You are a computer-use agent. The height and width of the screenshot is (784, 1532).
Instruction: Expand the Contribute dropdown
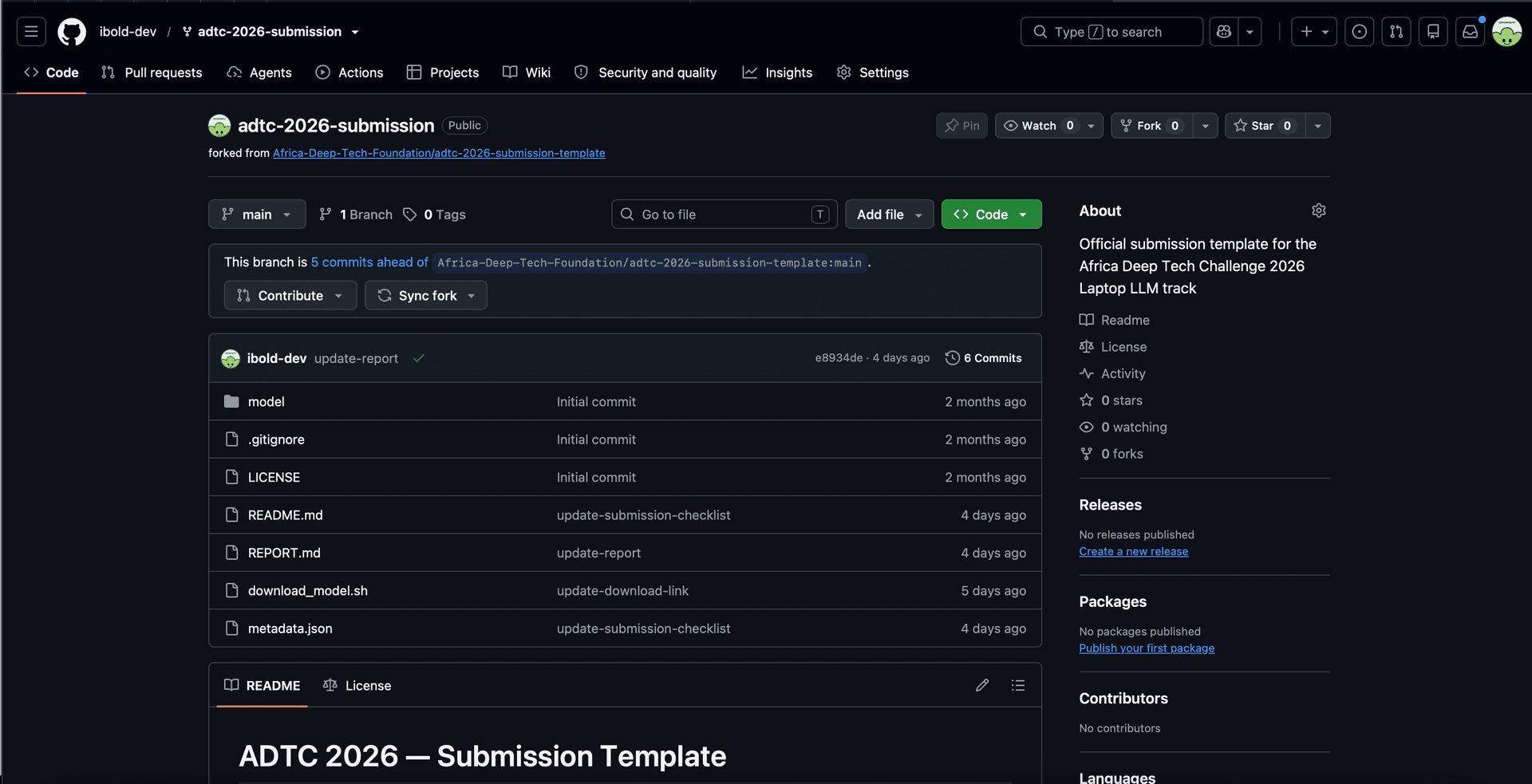click(x=290, y=295)
